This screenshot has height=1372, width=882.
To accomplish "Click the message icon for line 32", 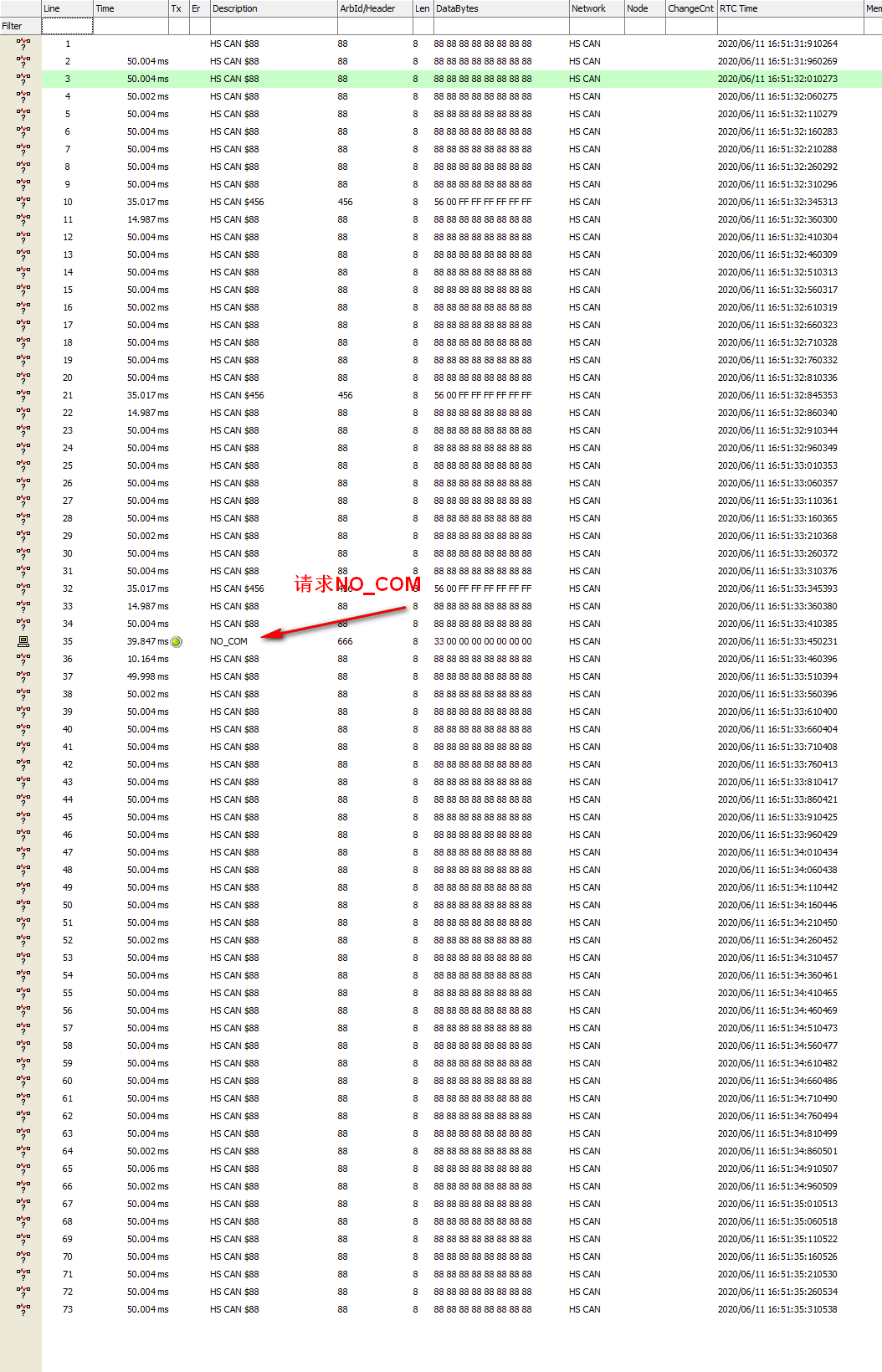I will [23, 588].
